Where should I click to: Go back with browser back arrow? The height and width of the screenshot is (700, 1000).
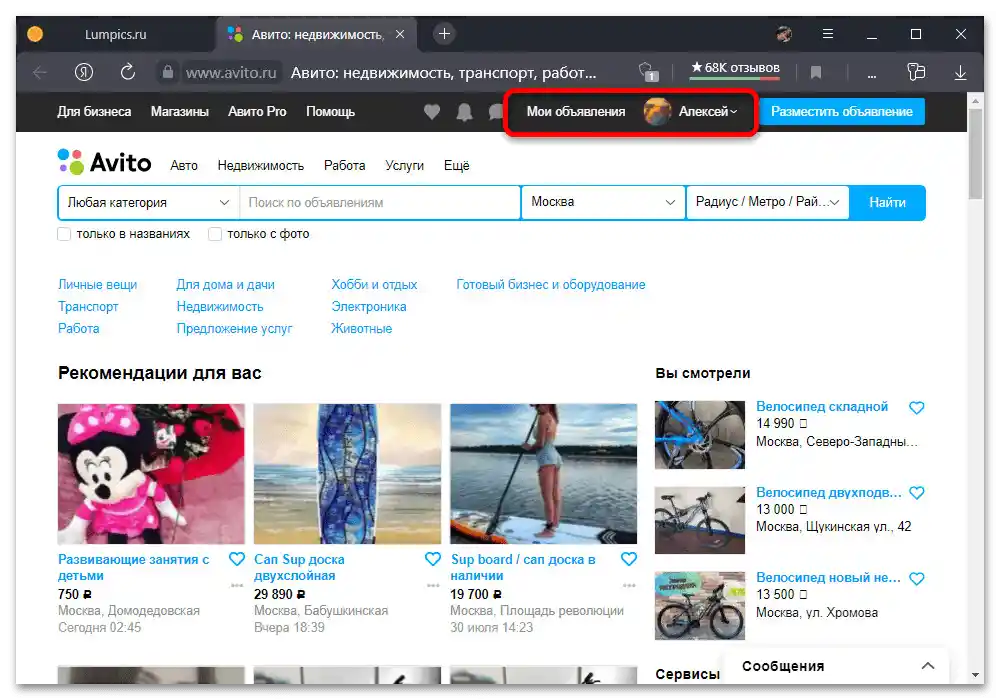click(x=40, y=73)
